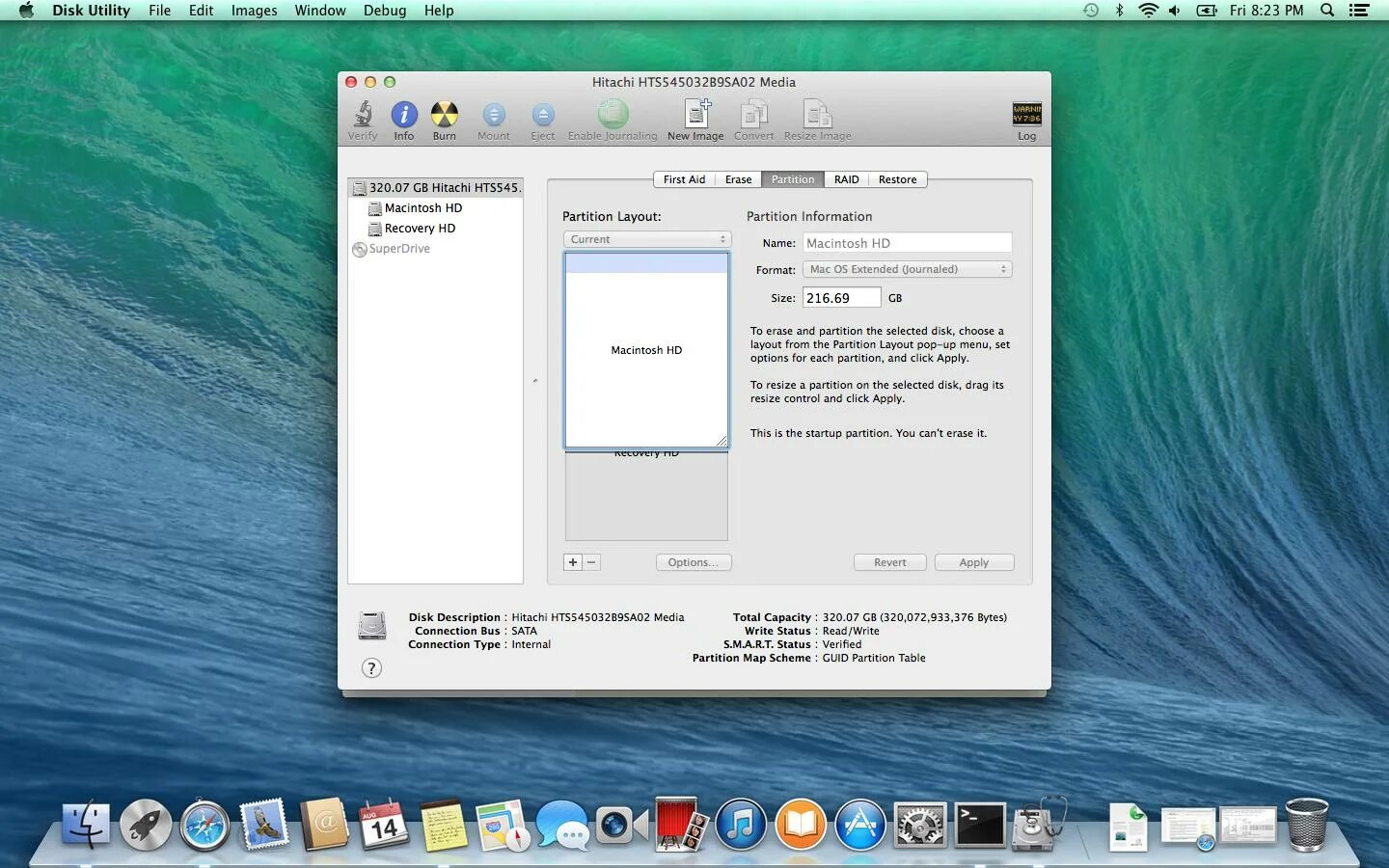Launch Safari from the Dock
Screen dimensions: 1389x868
click(x=204, y=826)
